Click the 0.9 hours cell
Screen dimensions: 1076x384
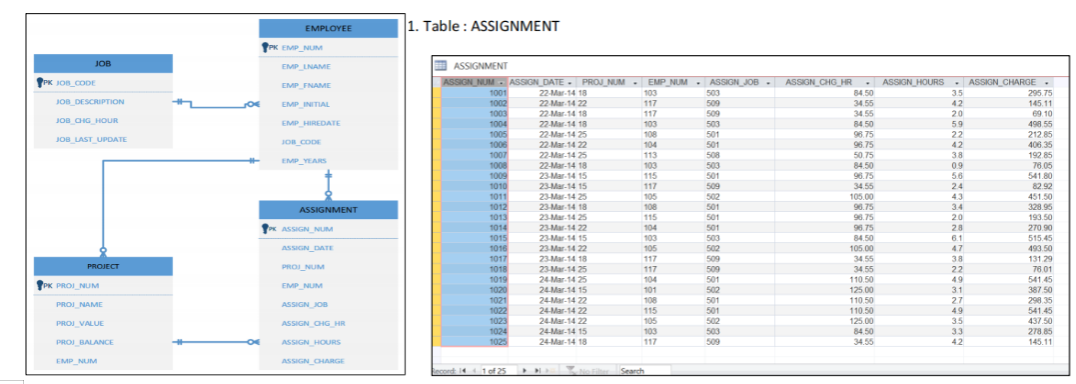tap(920, 165)
